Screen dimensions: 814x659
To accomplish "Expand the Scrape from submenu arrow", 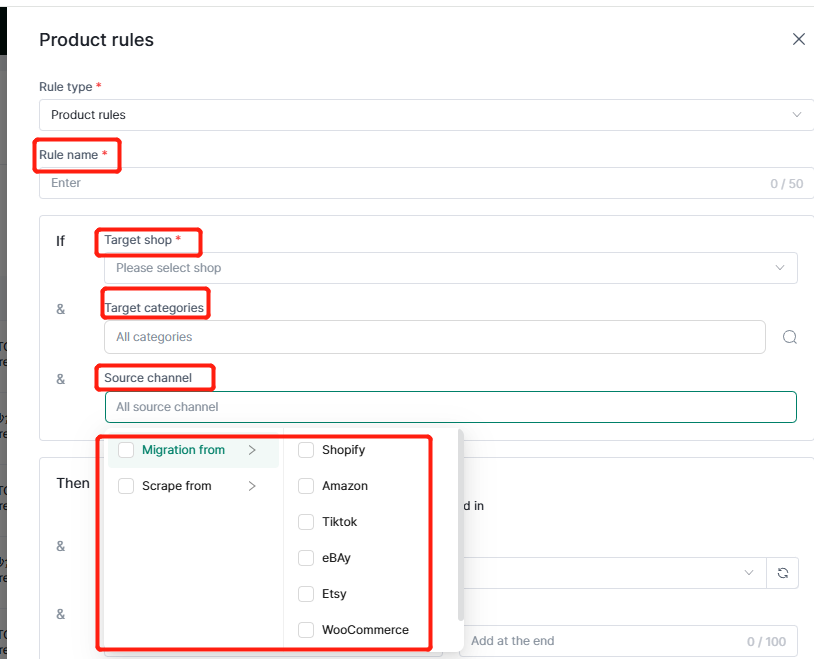I will pyautogui.click(x=252, y=486).
